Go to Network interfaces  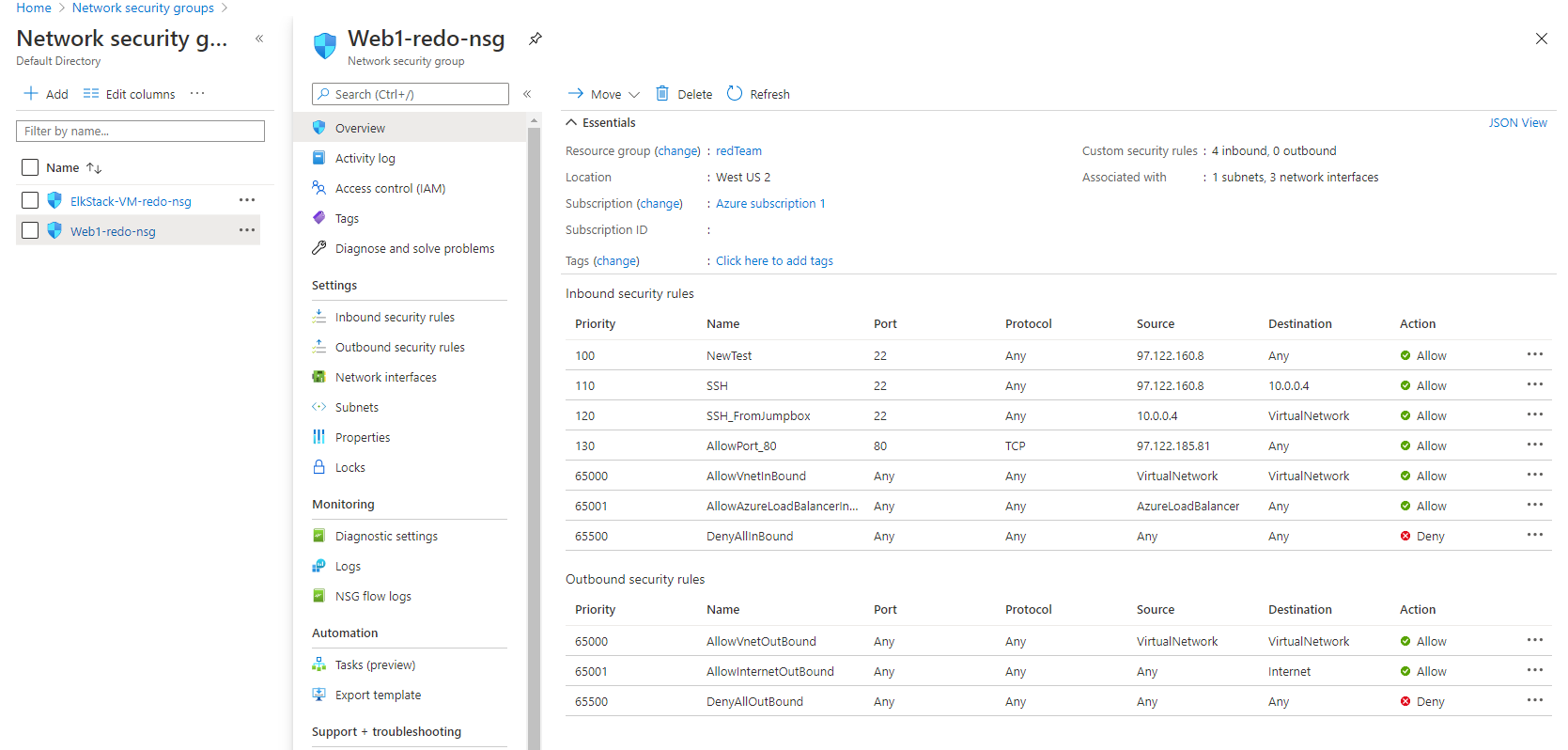point(386,378)
